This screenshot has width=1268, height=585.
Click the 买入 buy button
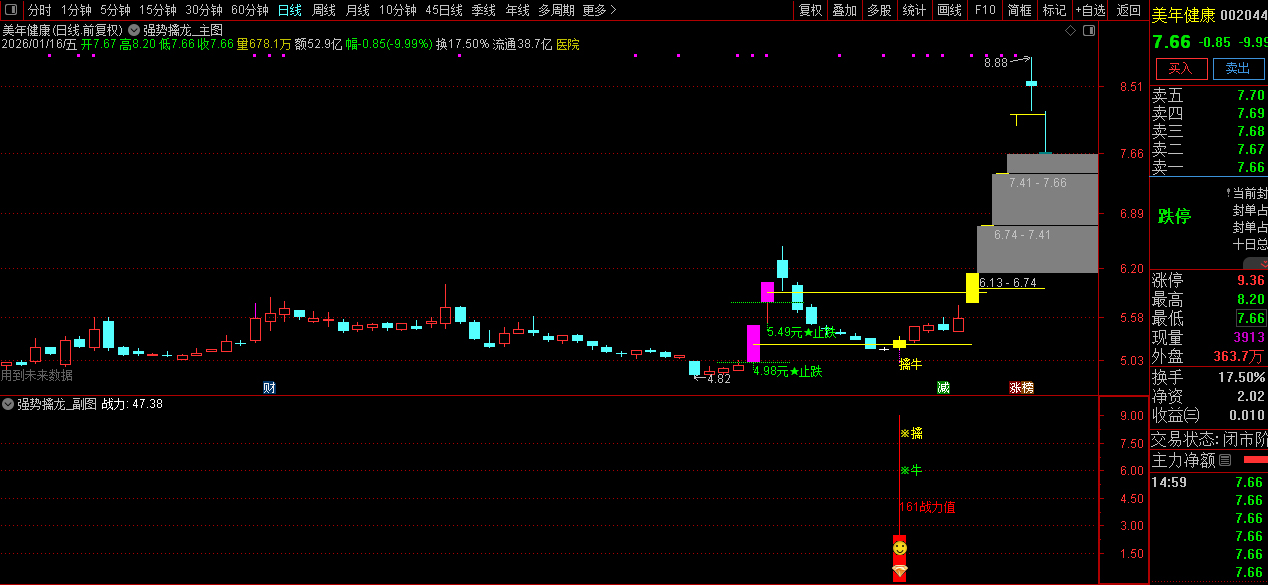point(1181,68)
